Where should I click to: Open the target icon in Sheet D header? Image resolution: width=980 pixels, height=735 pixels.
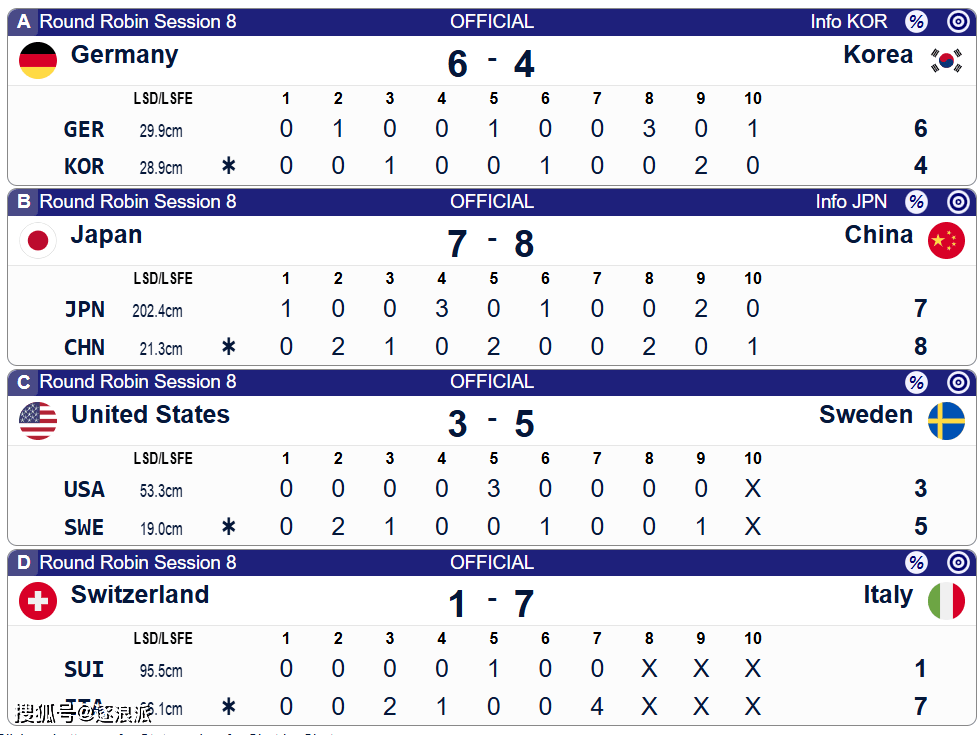coord(958,563)
